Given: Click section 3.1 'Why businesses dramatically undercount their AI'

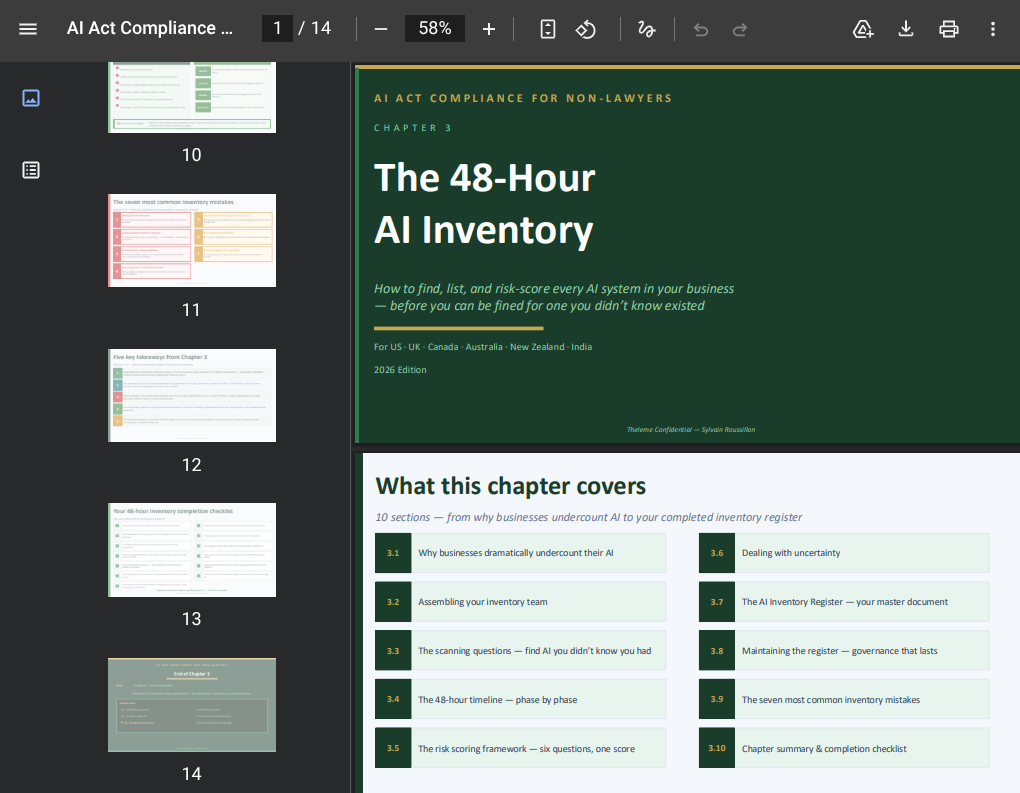Looking at the screenshot, I should coord(520,553).
